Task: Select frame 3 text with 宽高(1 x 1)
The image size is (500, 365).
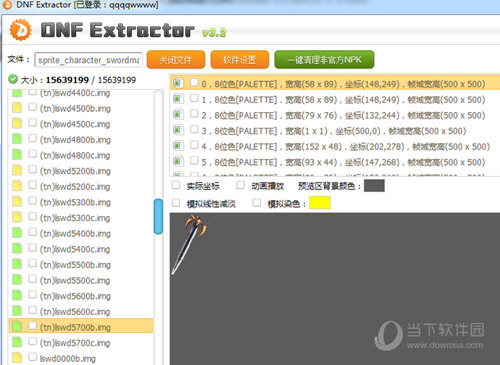Action: coord(334,131)
